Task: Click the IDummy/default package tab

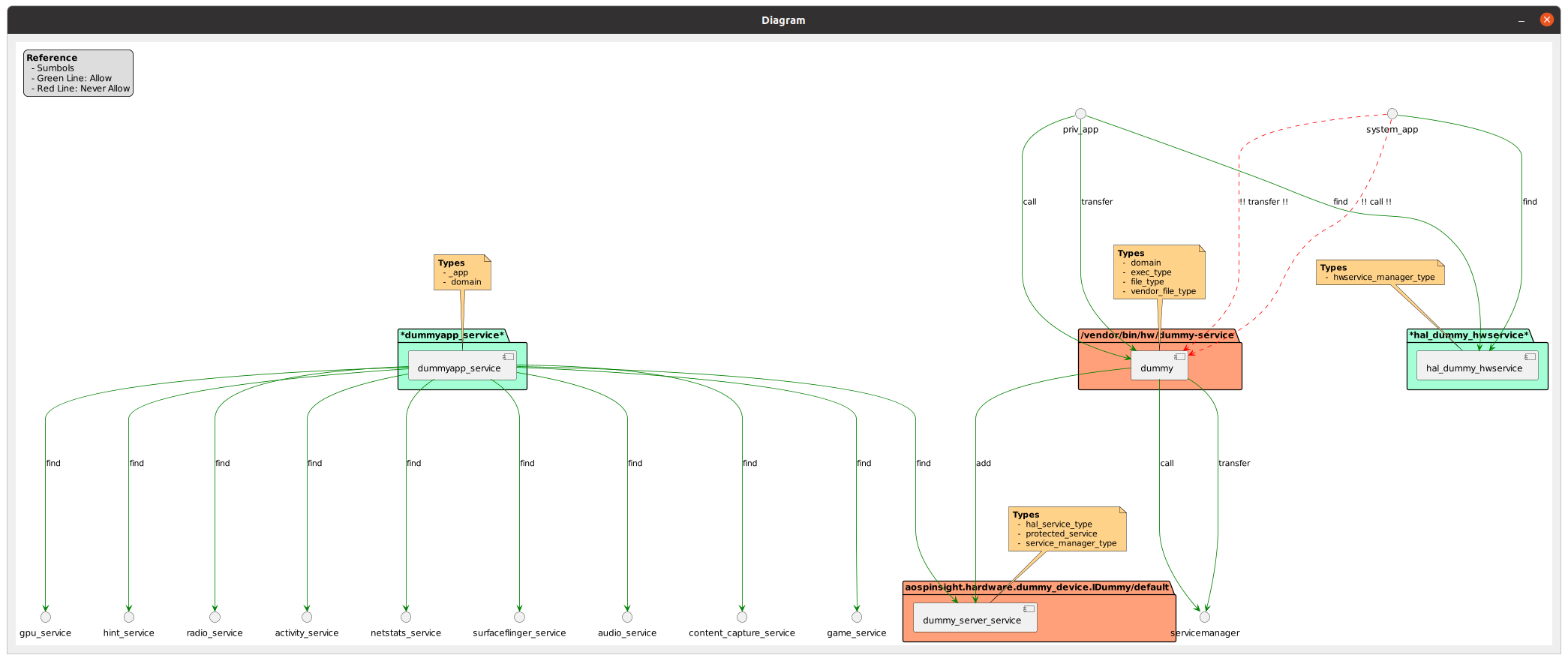Action: 1037,587
